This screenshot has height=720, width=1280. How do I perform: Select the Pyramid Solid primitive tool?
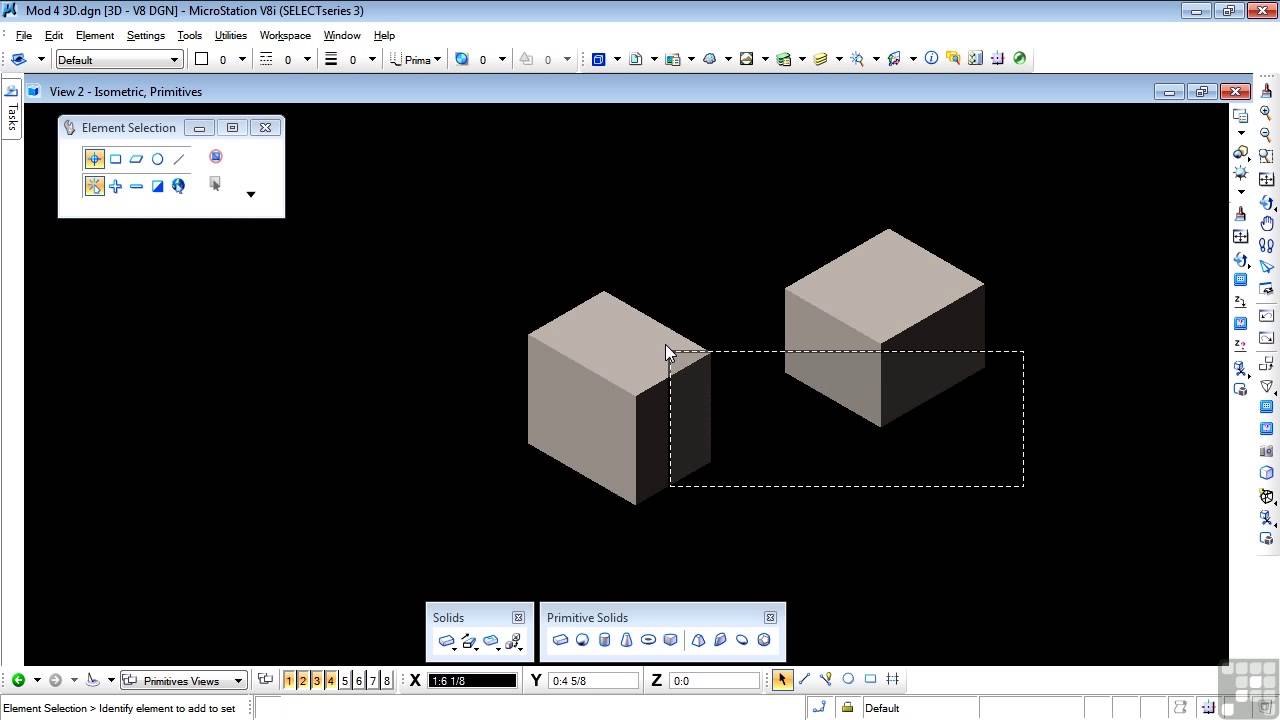(x=698, y=640)
